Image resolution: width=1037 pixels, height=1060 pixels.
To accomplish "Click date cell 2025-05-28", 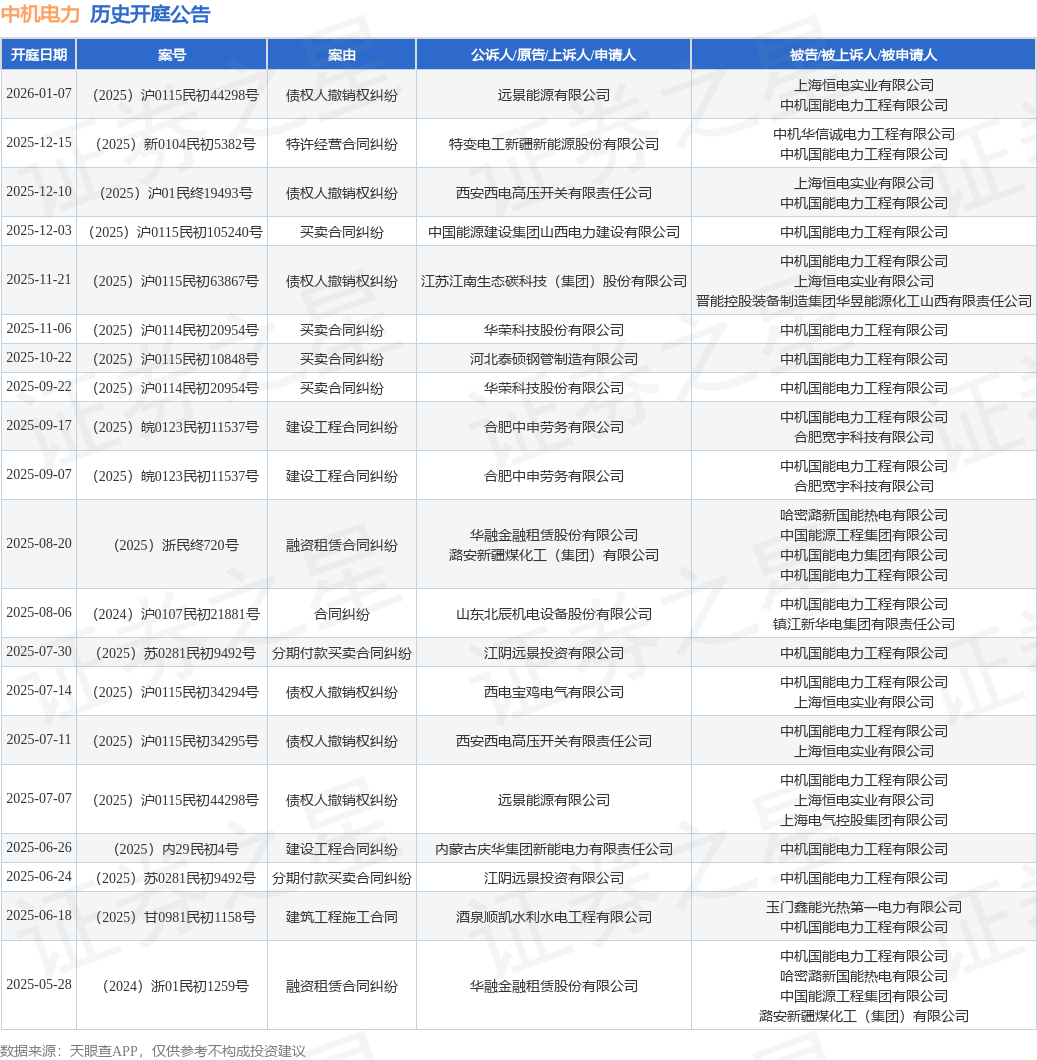I will click(39, 985).
